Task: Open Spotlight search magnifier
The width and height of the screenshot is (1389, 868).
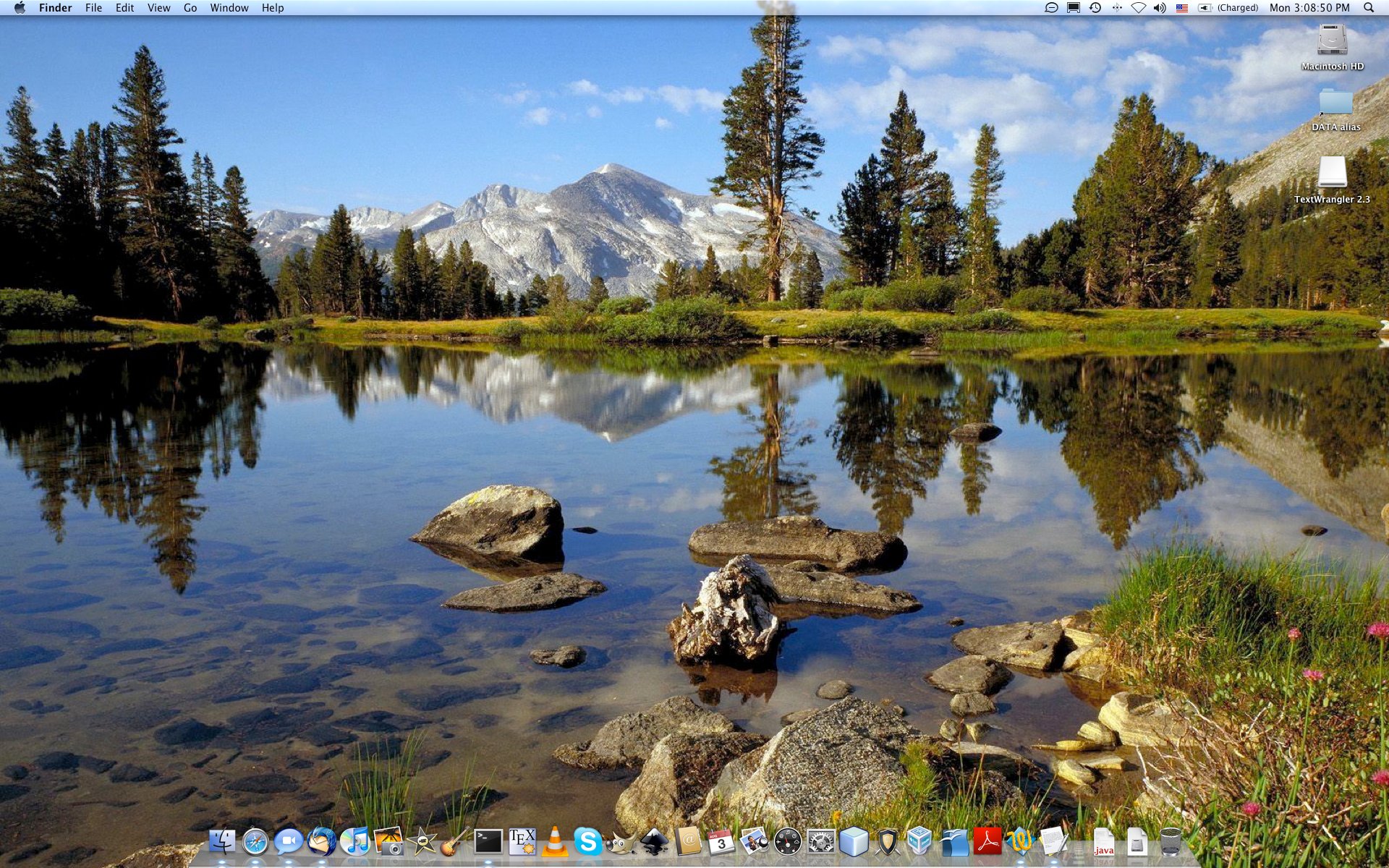Action: [x=1369, y=8]
